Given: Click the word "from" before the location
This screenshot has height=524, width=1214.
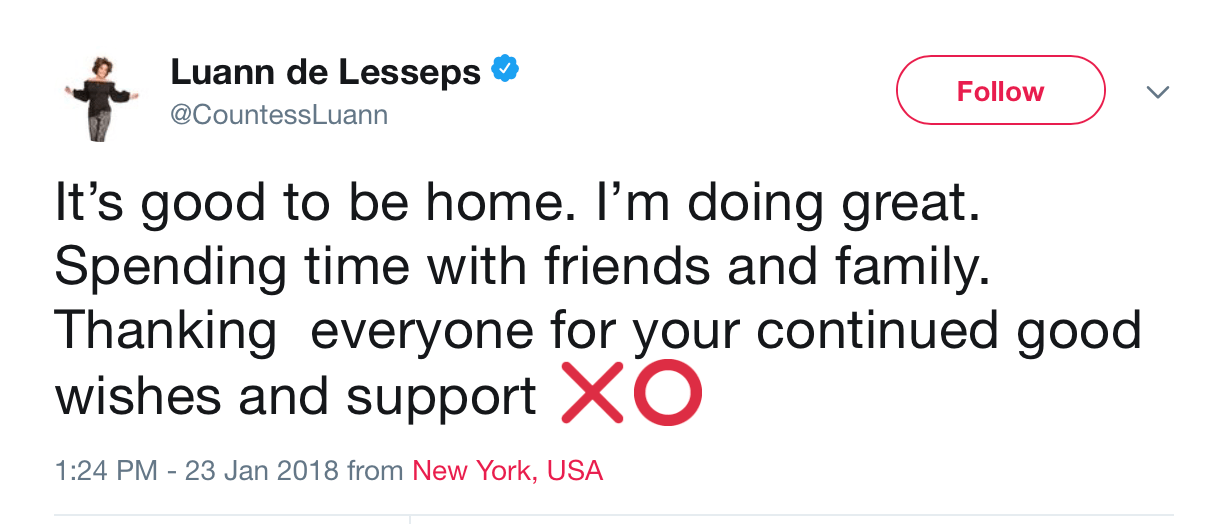Looking at the screenshot, I should pyautogui.click(x=375, y=470).
